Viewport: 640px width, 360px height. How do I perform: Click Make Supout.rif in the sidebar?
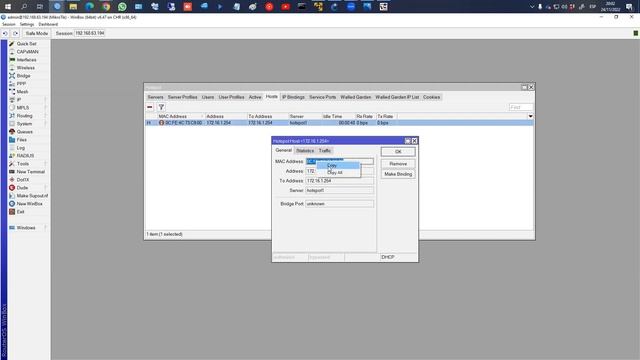32,196
